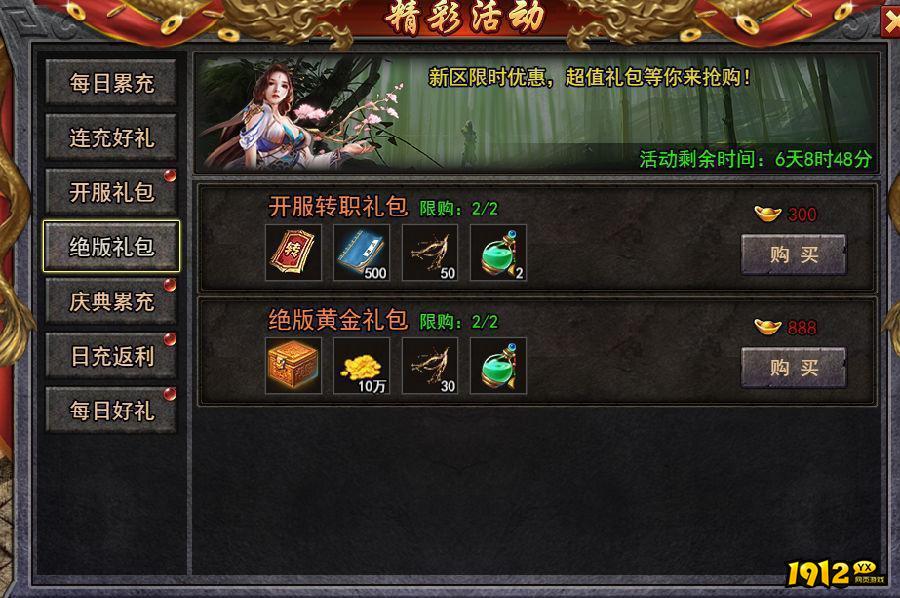Screen dimensions: 900x598
Task: Click the red 转 job-change scroll icon
Action: 293,253
